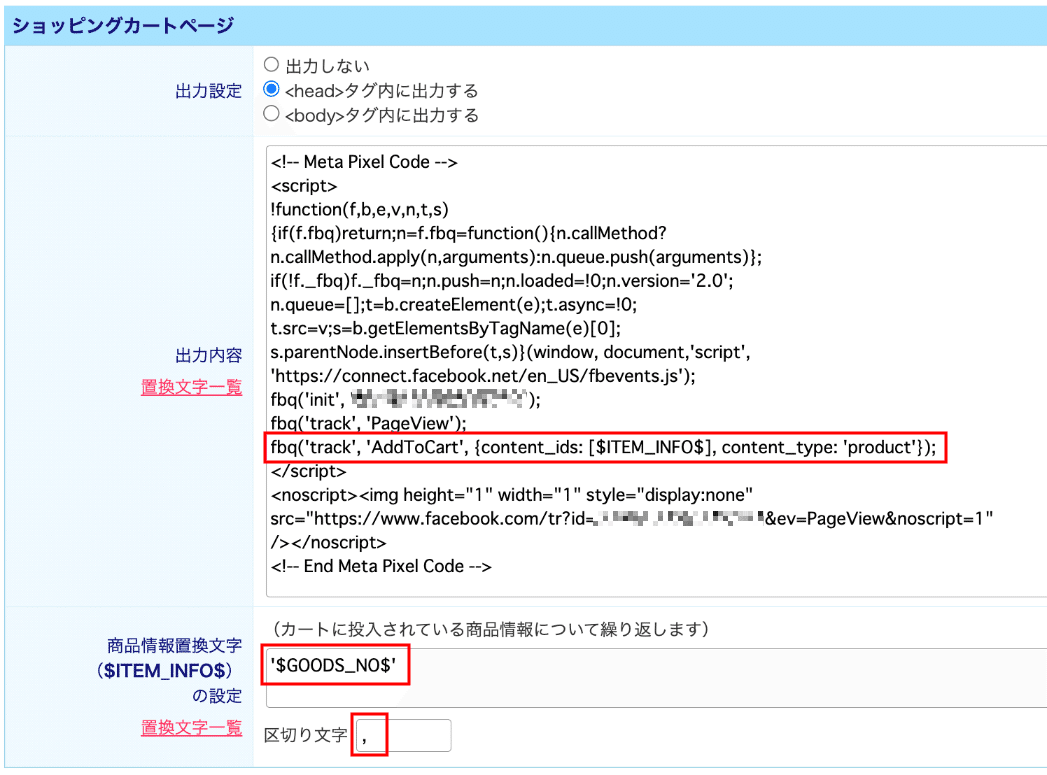Screen dimensions: 1047x775
Task: Open 置換文字一覧 link under 出力内容
Action: (192, 387)
